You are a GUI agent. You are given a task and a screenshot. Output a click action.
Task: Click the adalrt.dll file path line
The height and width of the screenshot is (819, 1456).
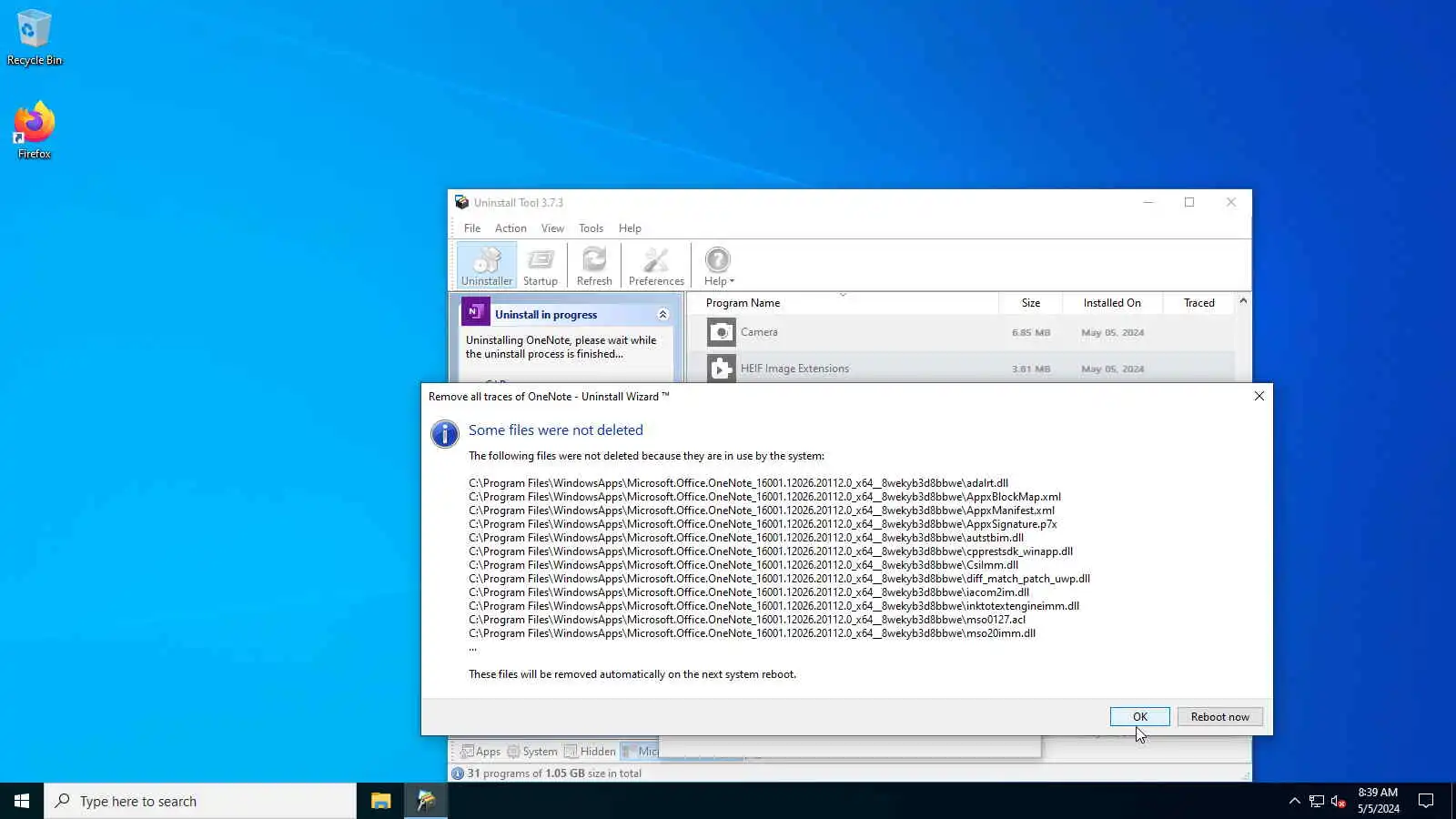pos(739,483)
